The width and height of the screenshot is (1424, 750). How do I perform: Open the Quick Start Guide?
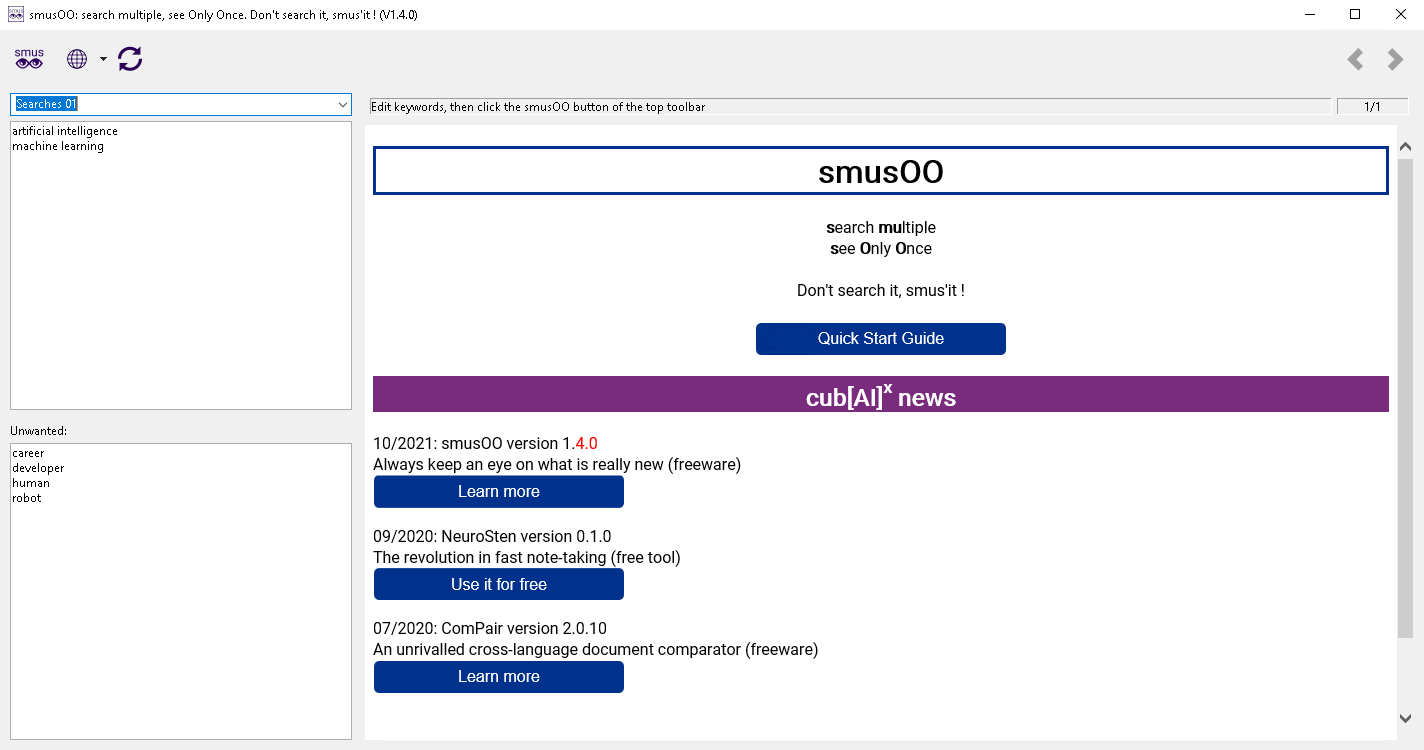point(881,339)
